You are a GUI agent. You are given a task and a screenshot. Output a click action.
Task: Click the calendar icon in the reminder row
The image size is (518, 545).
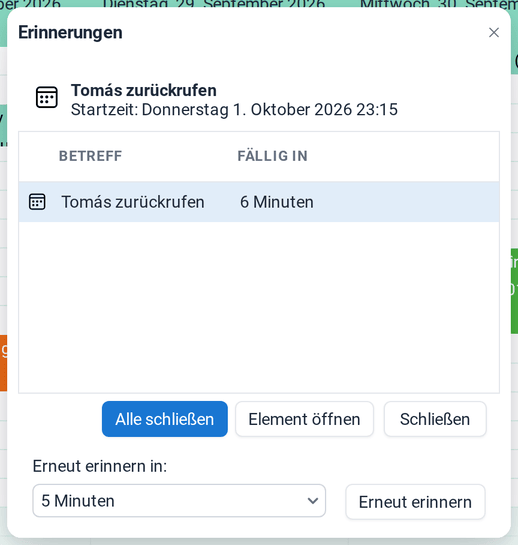click(37, 202)
